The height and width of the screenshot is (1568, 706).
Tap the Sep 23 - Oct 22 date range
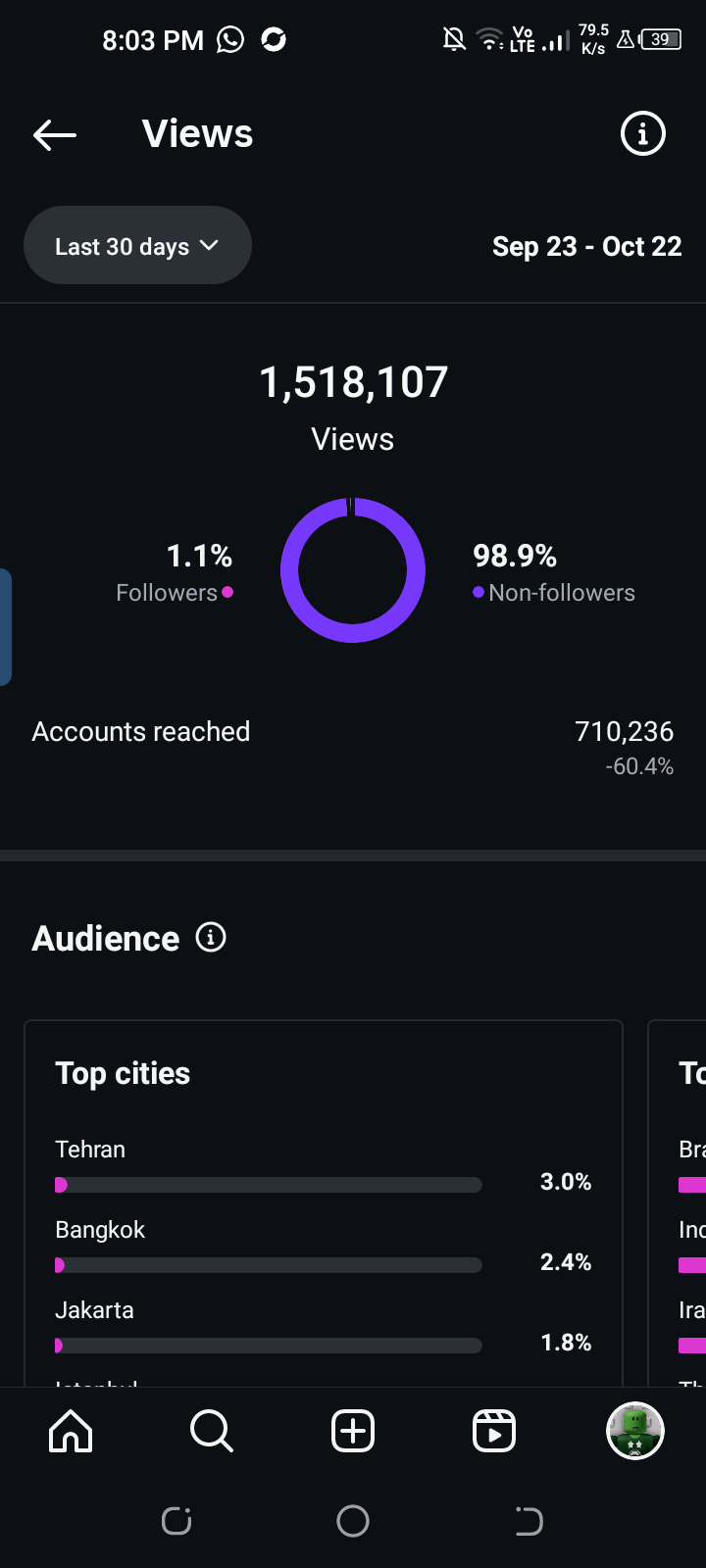tap(586, 247)
